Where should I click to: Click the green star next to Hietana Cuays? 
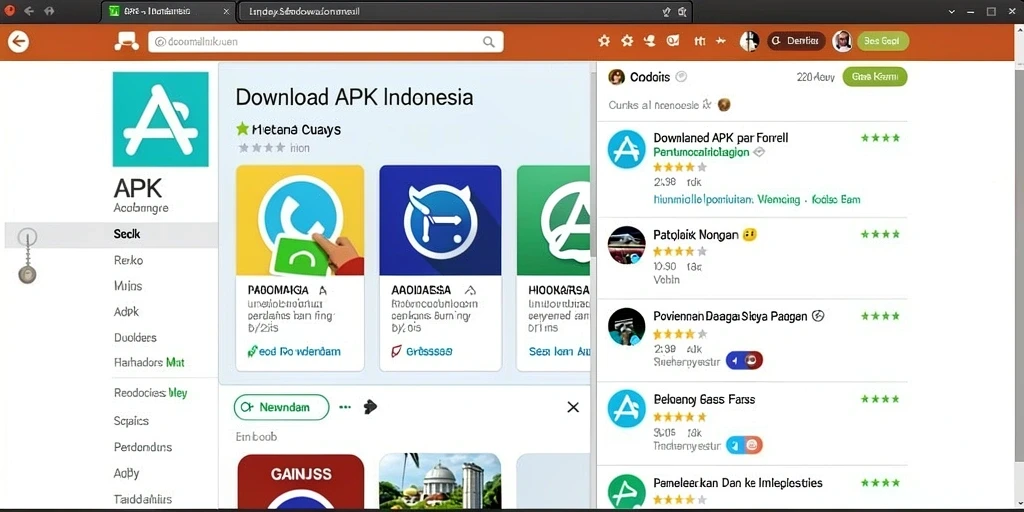coord(242,129)
